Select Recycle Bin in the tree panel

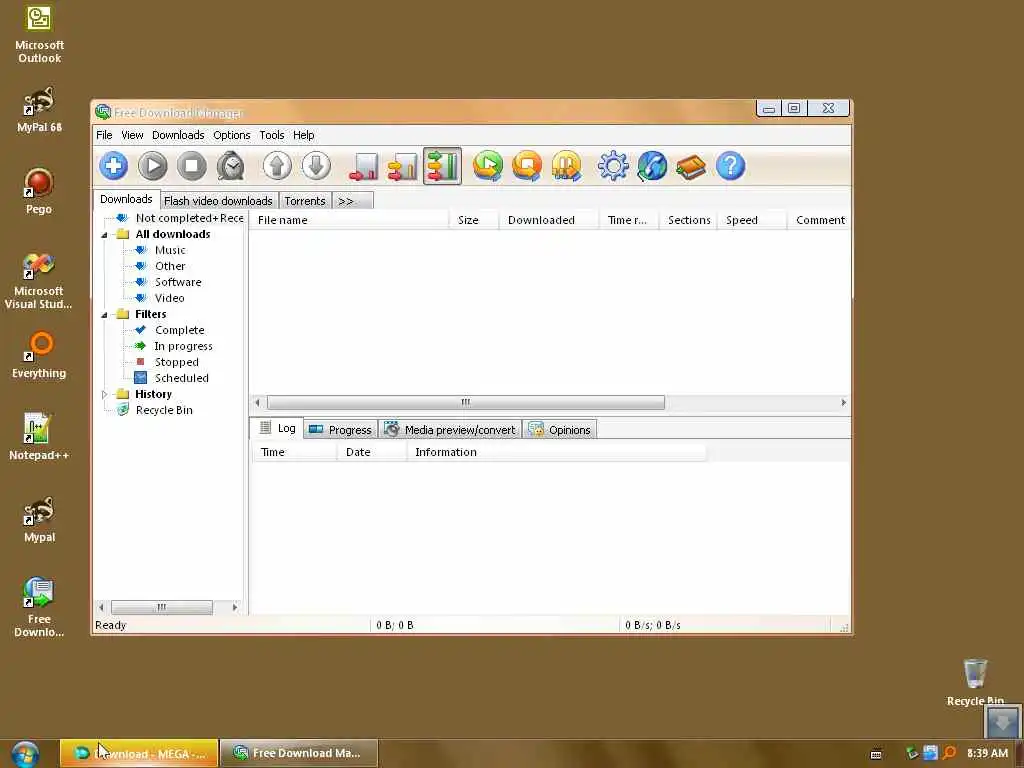(x=164, y=410)
